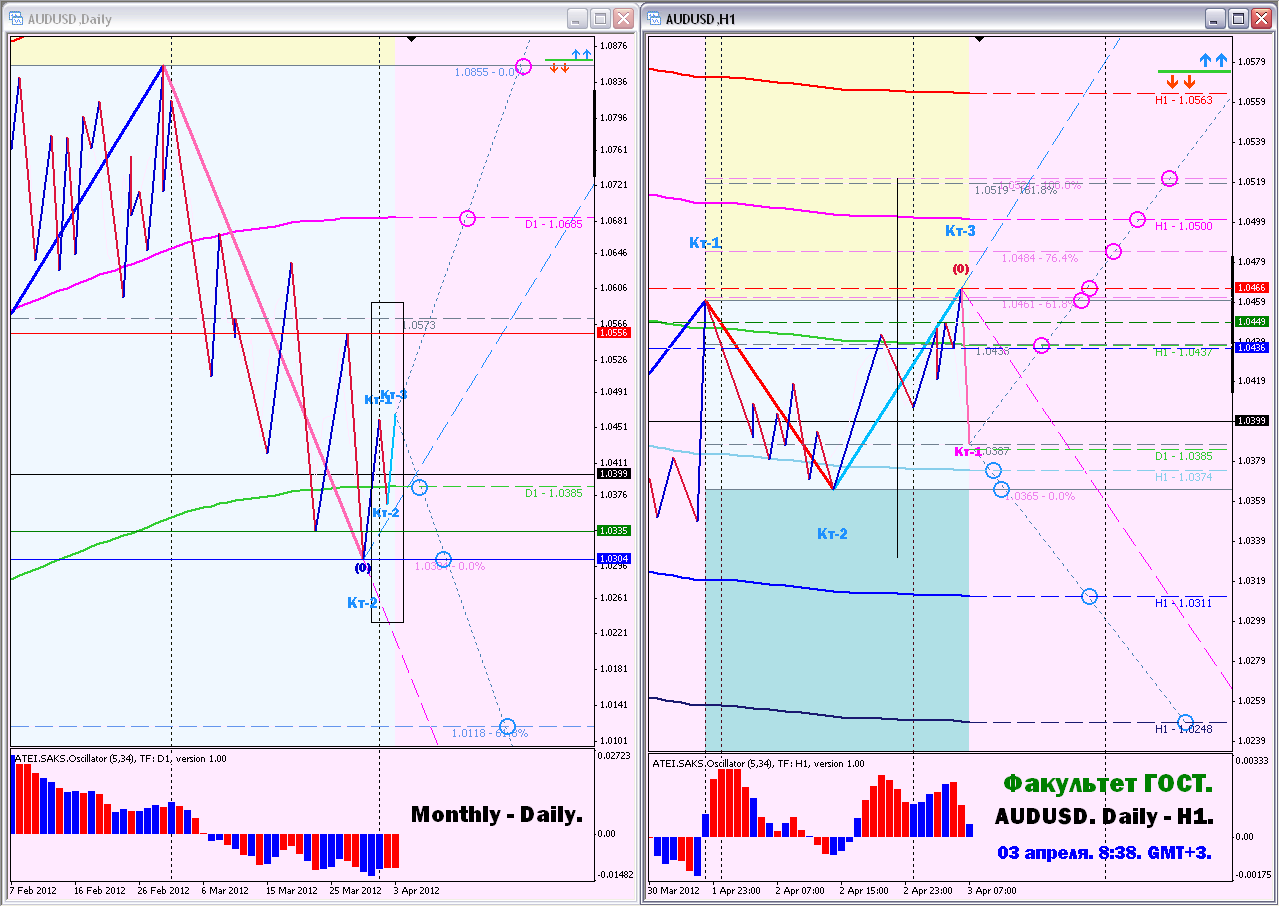Minimize the AUDUSD,Daily window
1280x907 pixels.
tap(577, 18)
